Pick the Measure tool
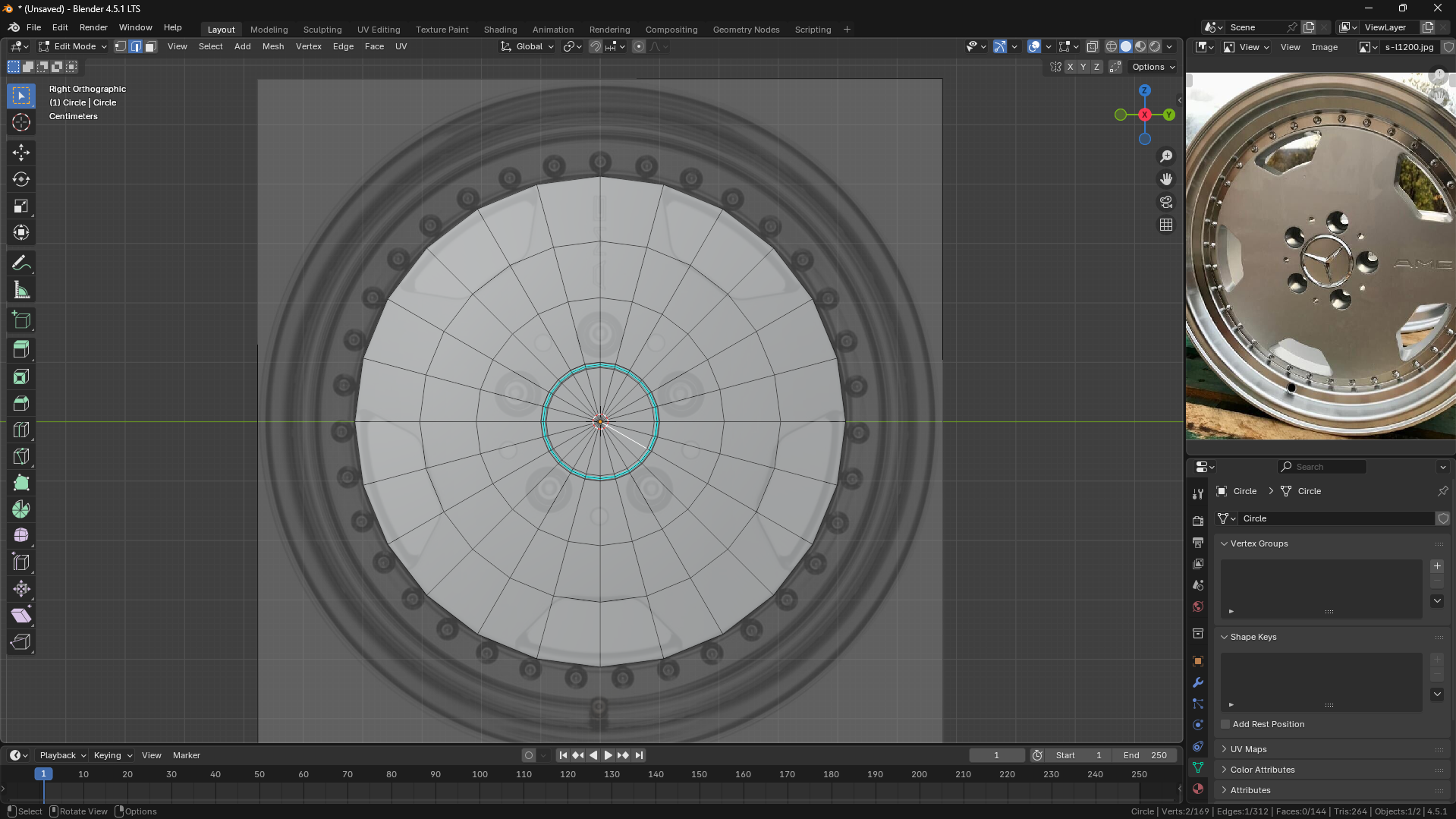 click(x=21, y=291)
